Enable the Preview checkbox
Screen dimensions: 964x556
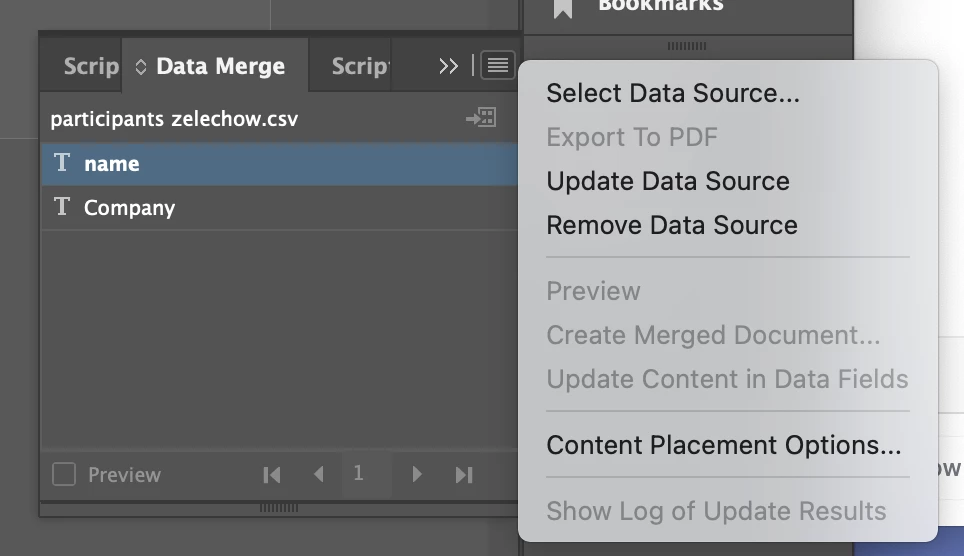(x=64, y=474)
